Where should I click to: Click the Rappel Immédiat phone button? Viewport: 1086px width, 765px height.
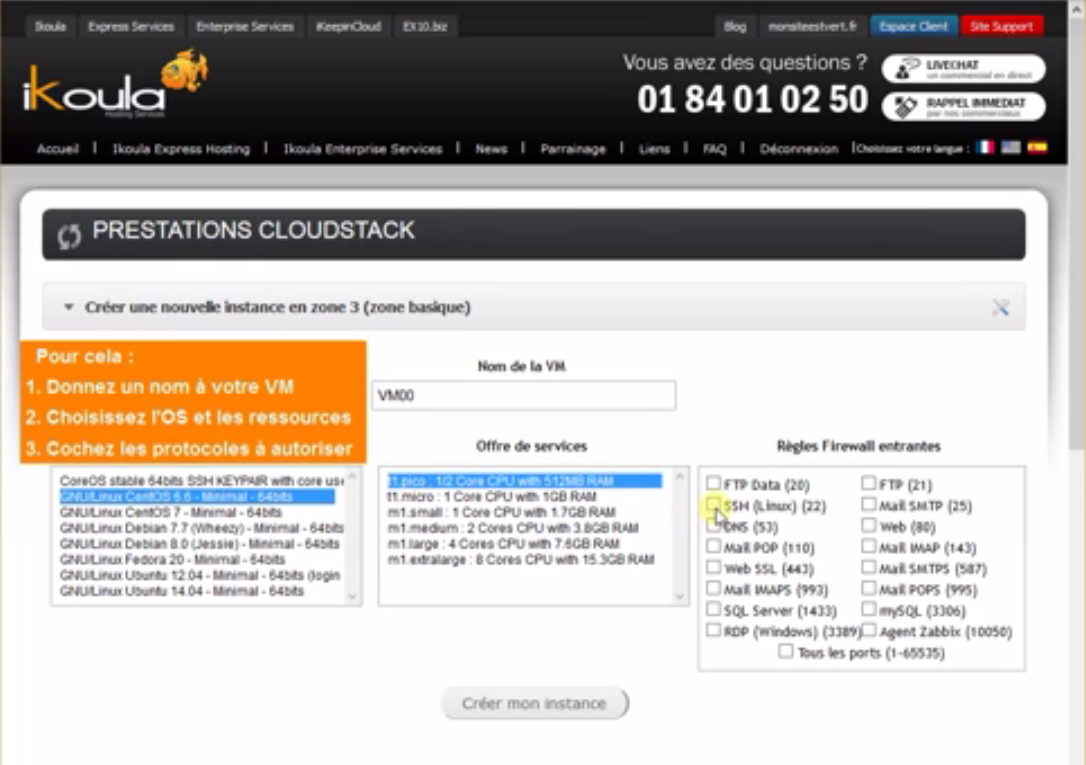pyautogui.click(x=963, y=107)
